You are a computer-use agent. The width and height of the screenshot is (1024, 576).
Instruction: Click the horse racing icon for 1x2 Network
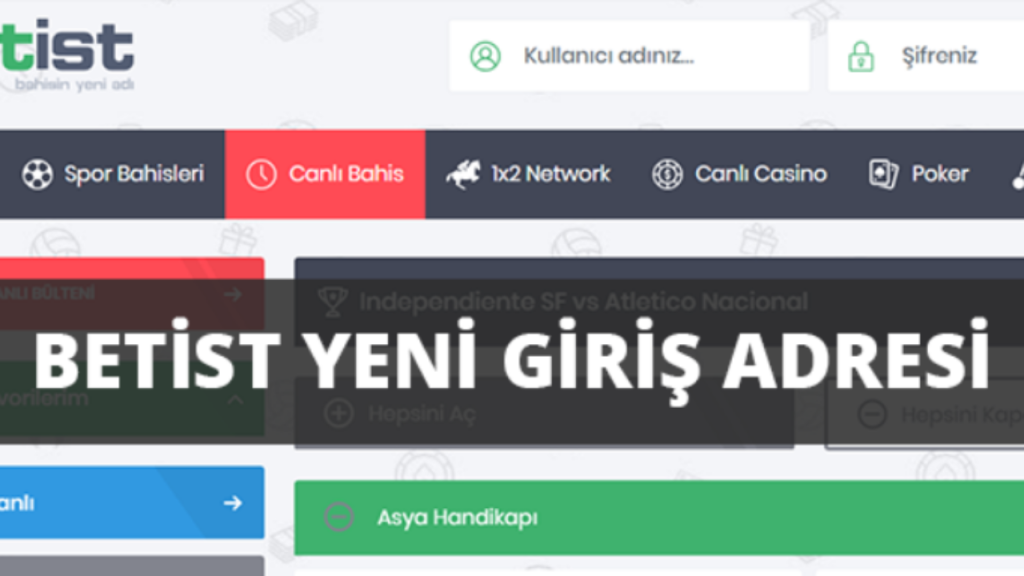(463, 174)
